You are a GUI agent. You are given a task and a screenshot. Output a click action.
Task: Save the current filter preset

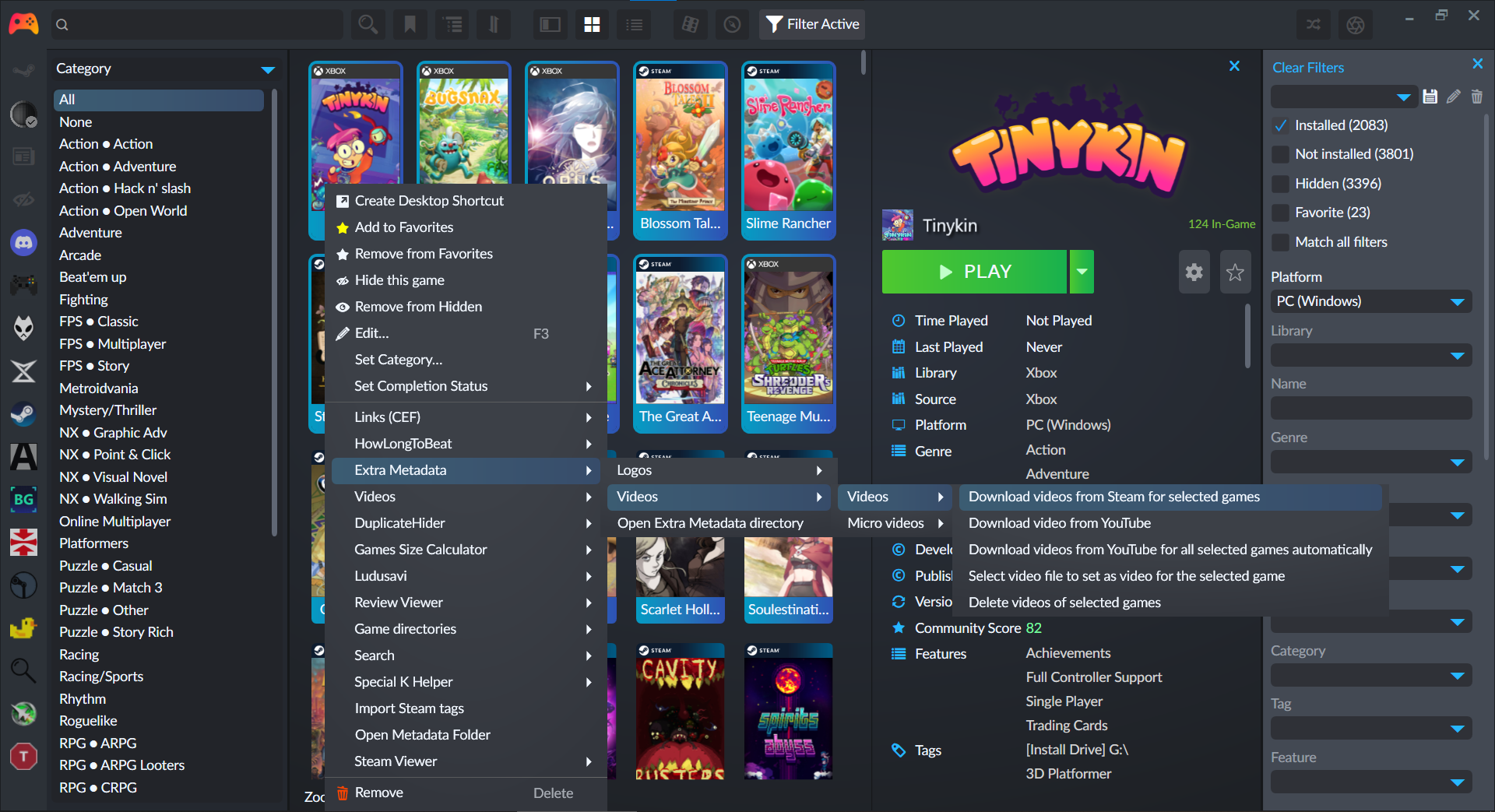[1430, 97]
